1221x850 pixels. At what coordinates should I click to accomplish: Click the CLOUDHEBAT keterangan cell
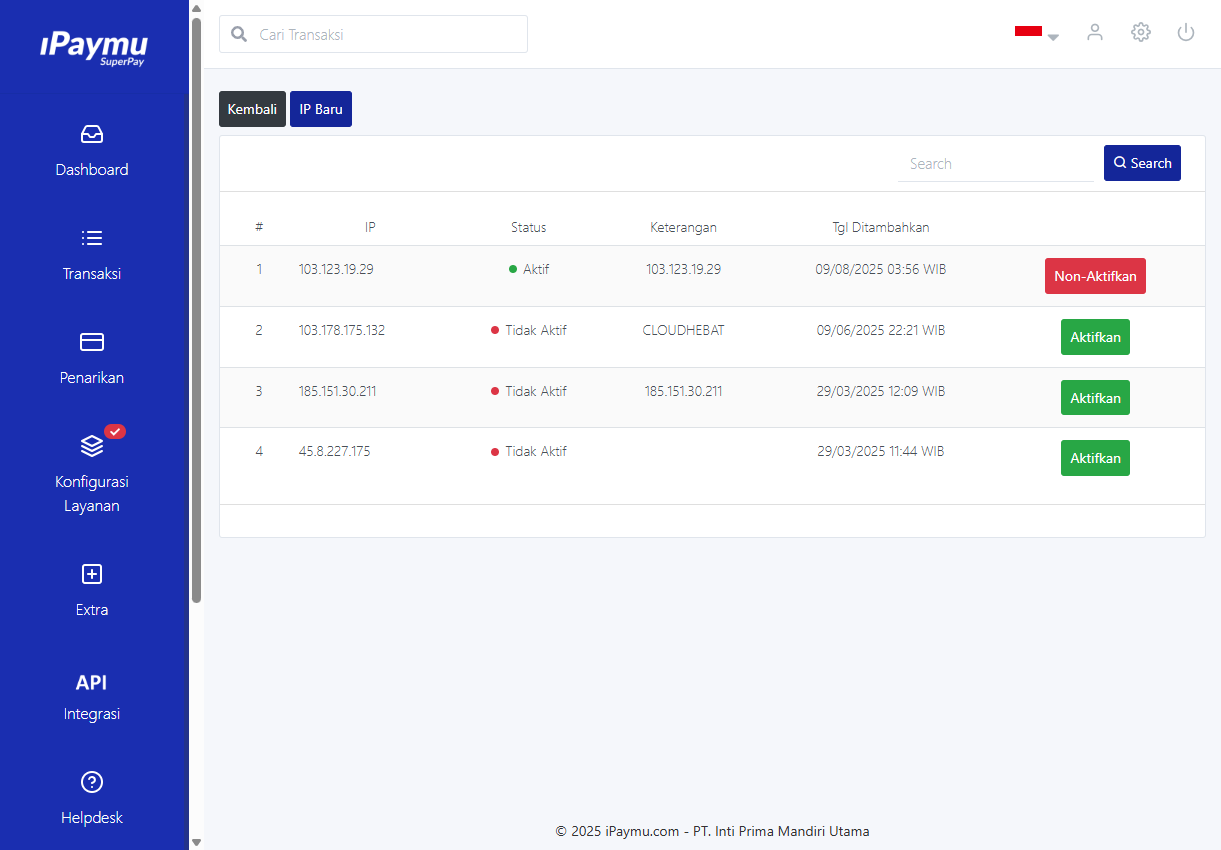pyautogui.click(x=683, y=330)
